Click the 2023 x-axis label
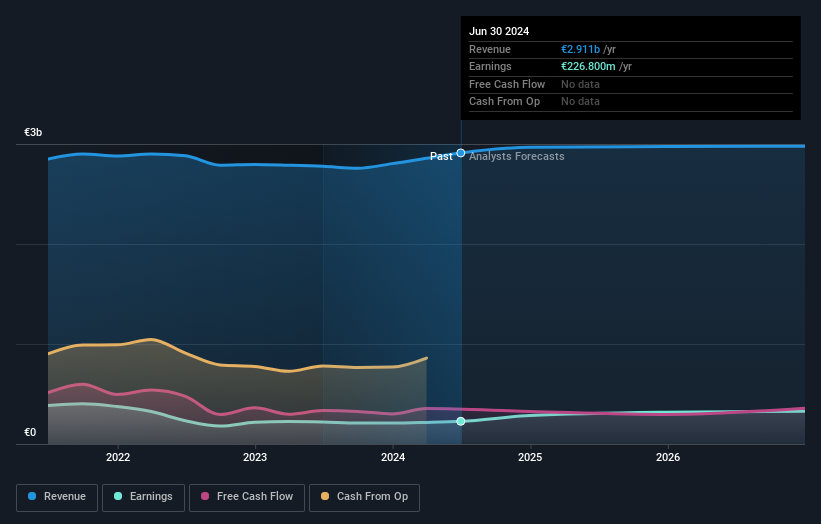 (x=255, y=457)
